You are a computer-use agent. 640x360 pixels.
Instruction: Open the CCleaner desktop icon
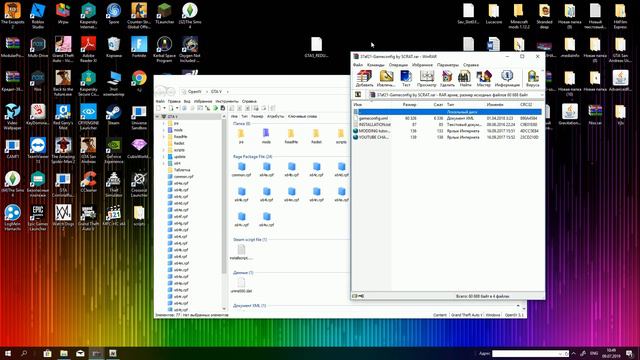click(x=88, y=182)
